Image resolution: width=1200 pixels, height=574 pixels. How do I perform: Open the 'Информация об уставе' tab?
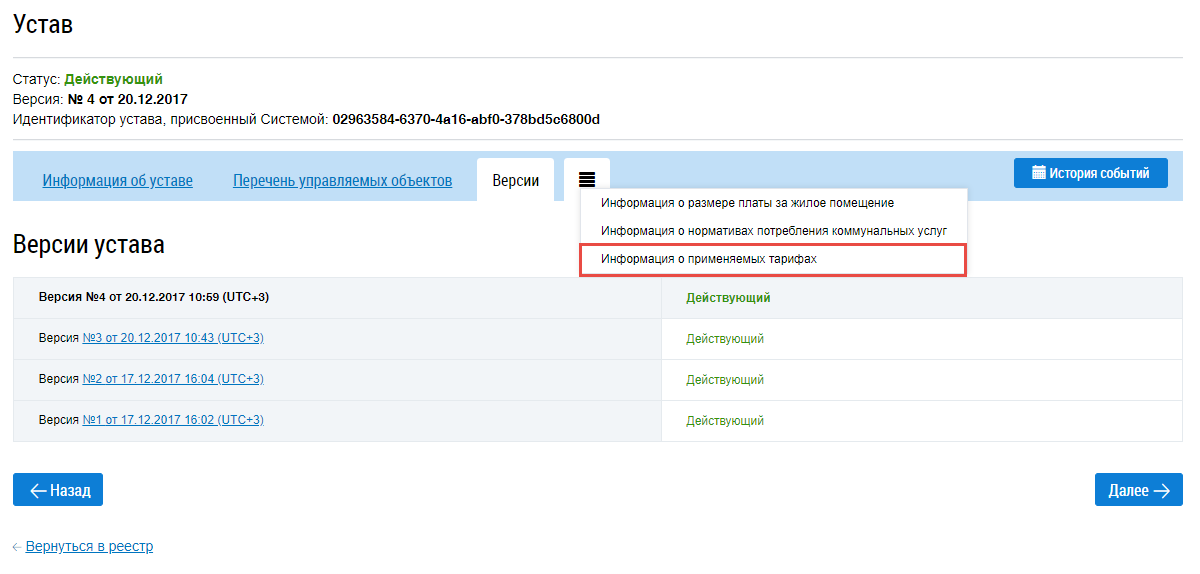click(118, 181)
